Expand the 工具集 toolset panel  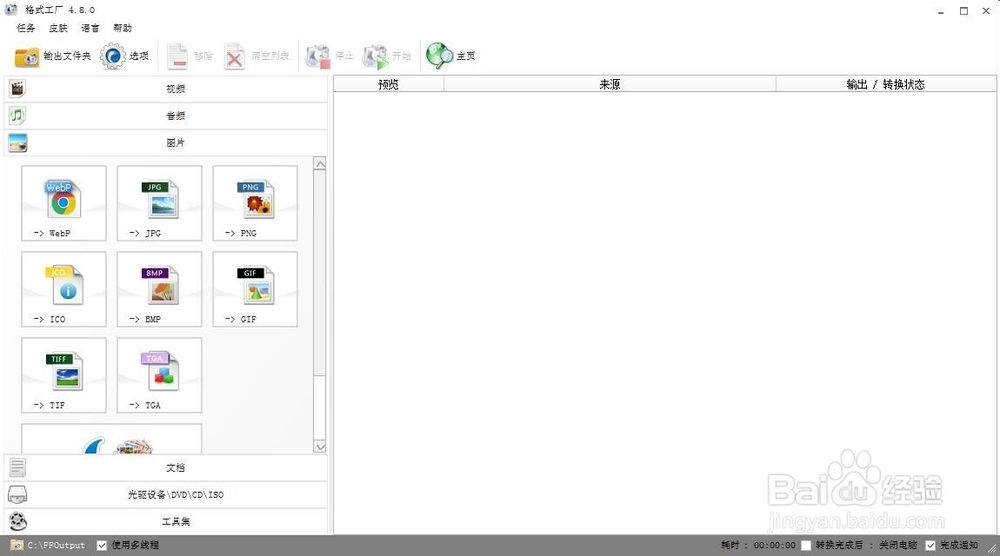[166, 522]
